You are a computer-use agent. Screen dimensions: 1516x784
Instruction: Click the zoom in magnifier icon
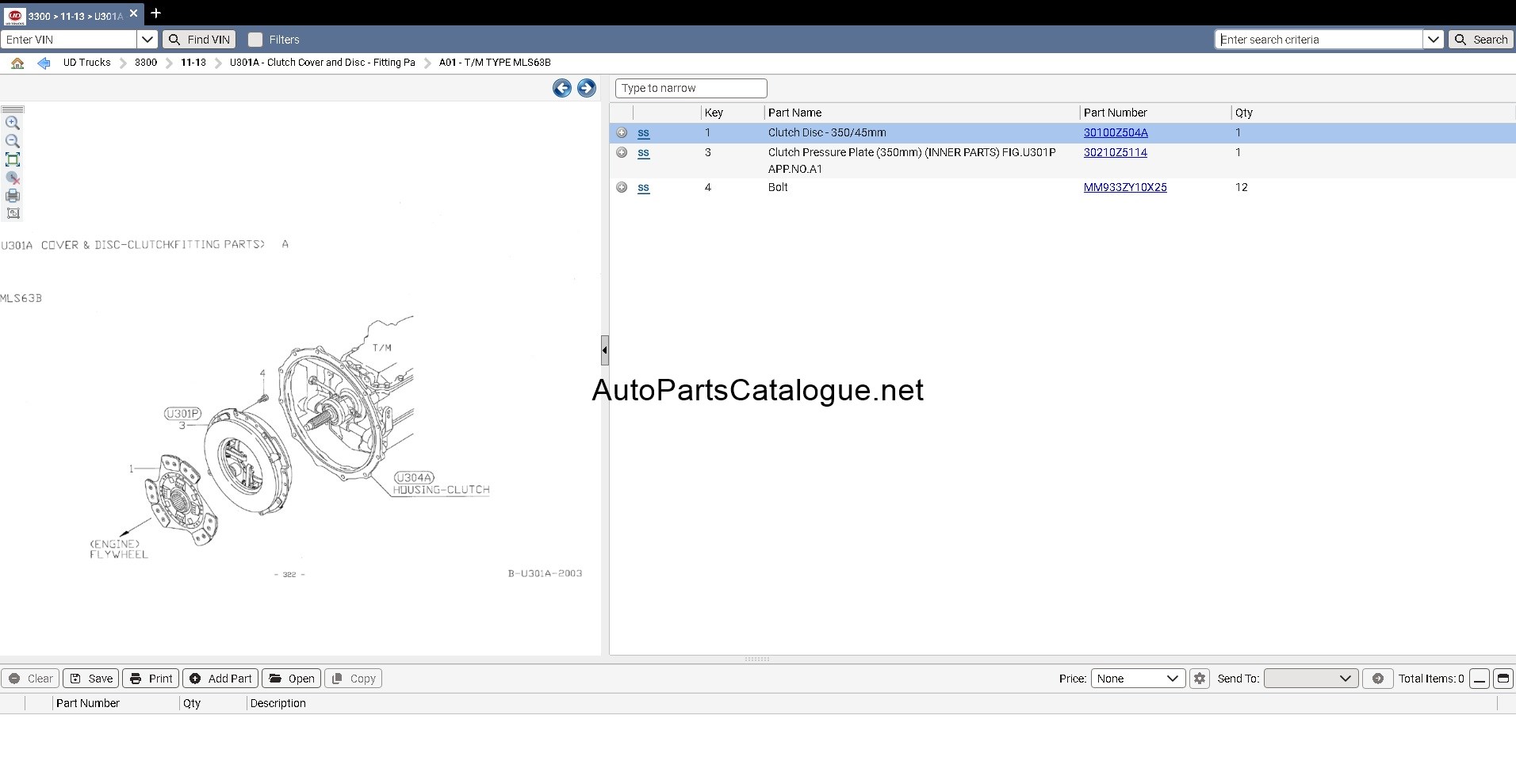pyautogui.click(x=13, y=123)
